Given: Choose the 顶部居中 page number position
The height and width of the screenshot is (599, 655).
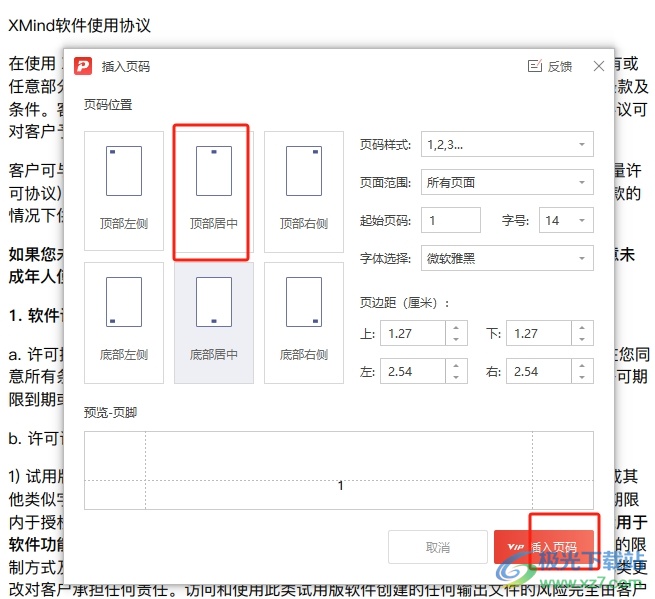Looking at the screenshot, I should tap(213, 191).
